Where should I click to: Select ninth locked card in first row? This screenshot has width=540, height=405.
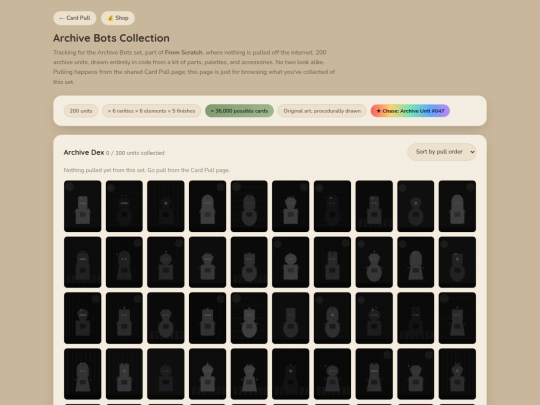coord(416,206)
